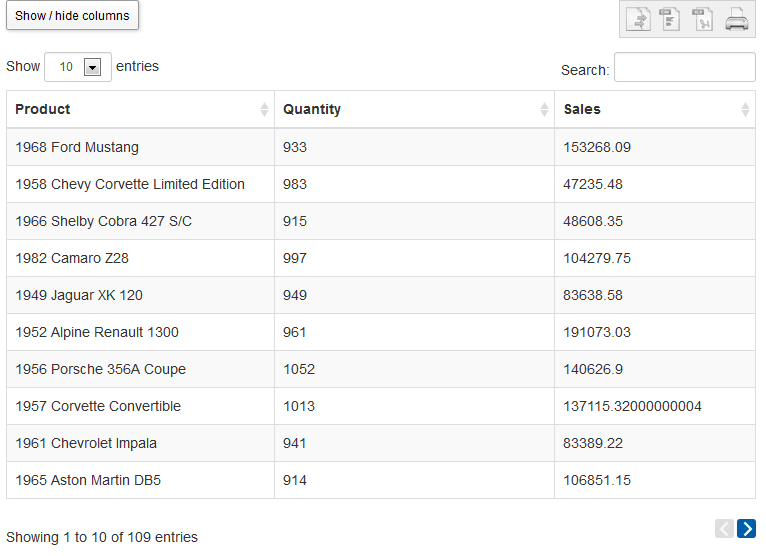
Task: Export the table as CSV
Action: tap(670, 20)
